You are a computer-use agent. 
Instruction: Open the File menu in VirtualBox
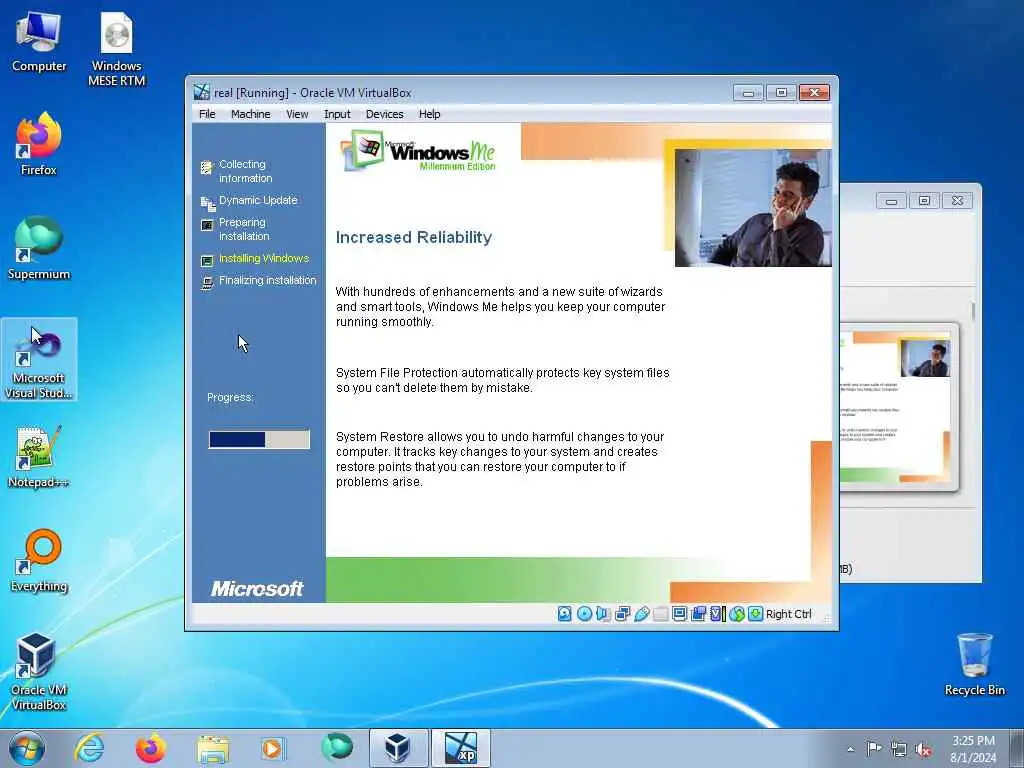pos(207,114)
